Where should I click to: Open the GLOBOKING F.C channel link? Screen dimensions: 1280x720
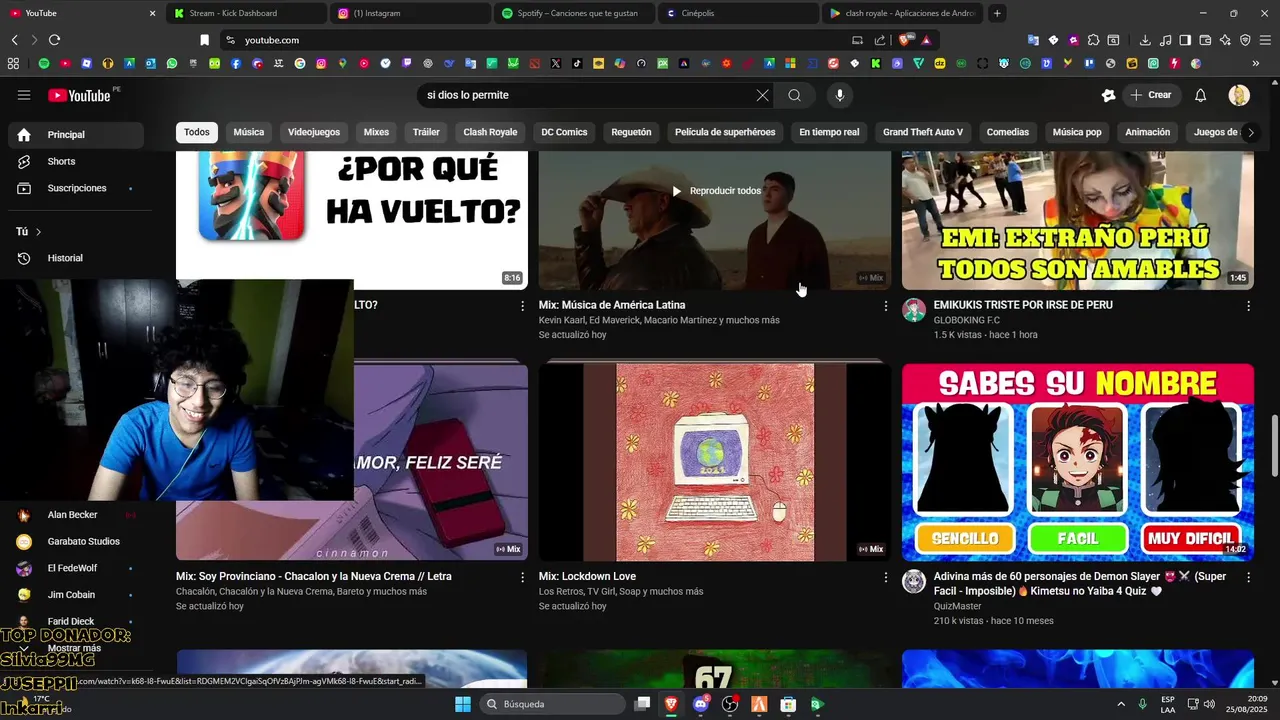click(x=967, y=320)
